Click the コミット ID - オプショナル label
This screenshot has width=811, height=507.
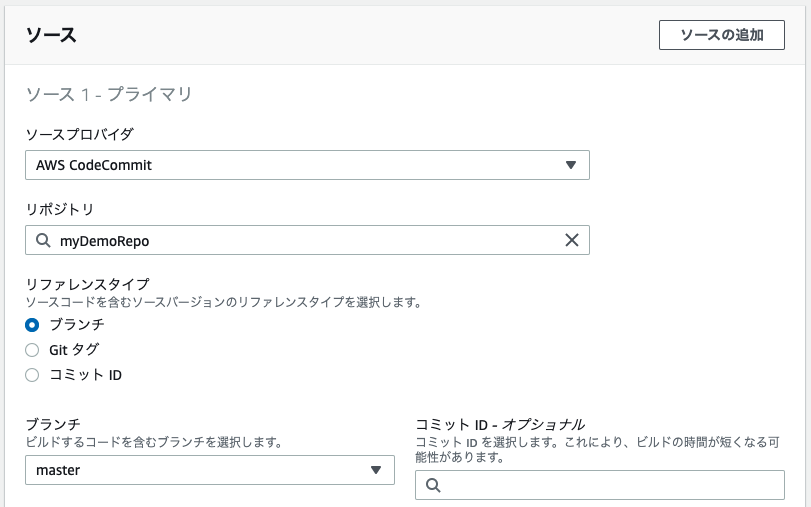[x=500, y=425]
